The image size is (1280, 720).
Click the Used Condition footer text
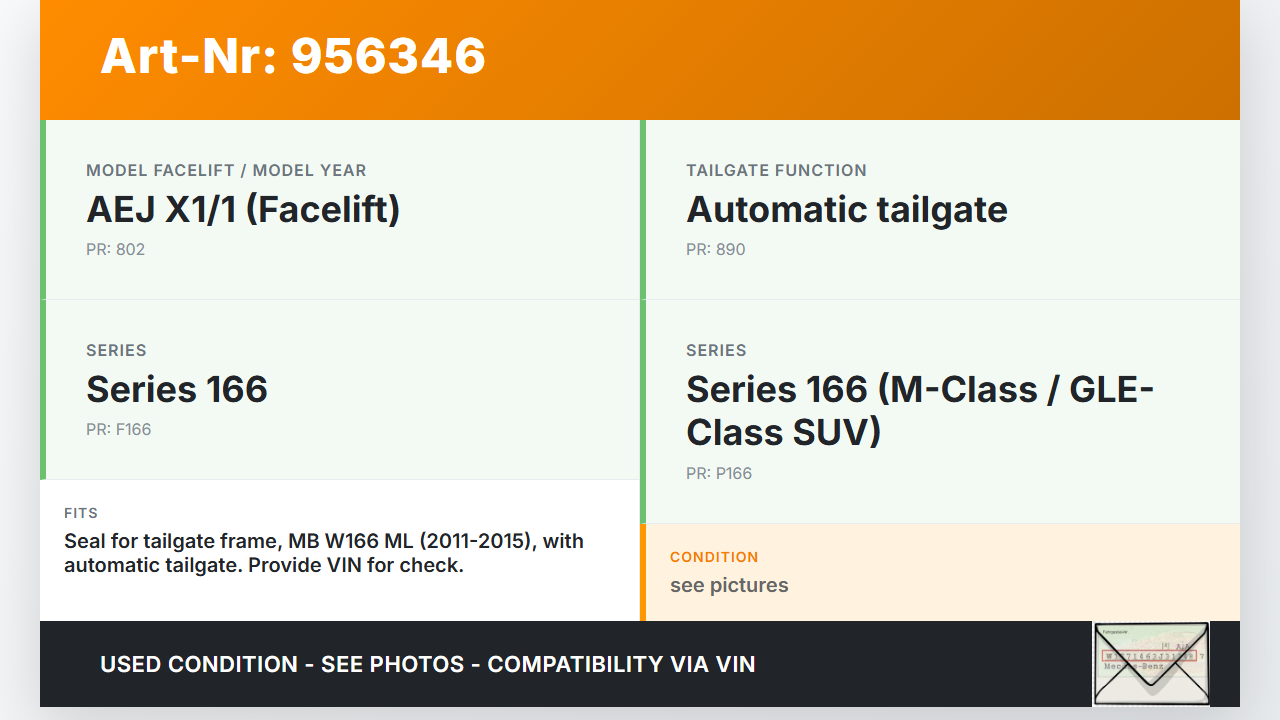(x=427, y=665)
